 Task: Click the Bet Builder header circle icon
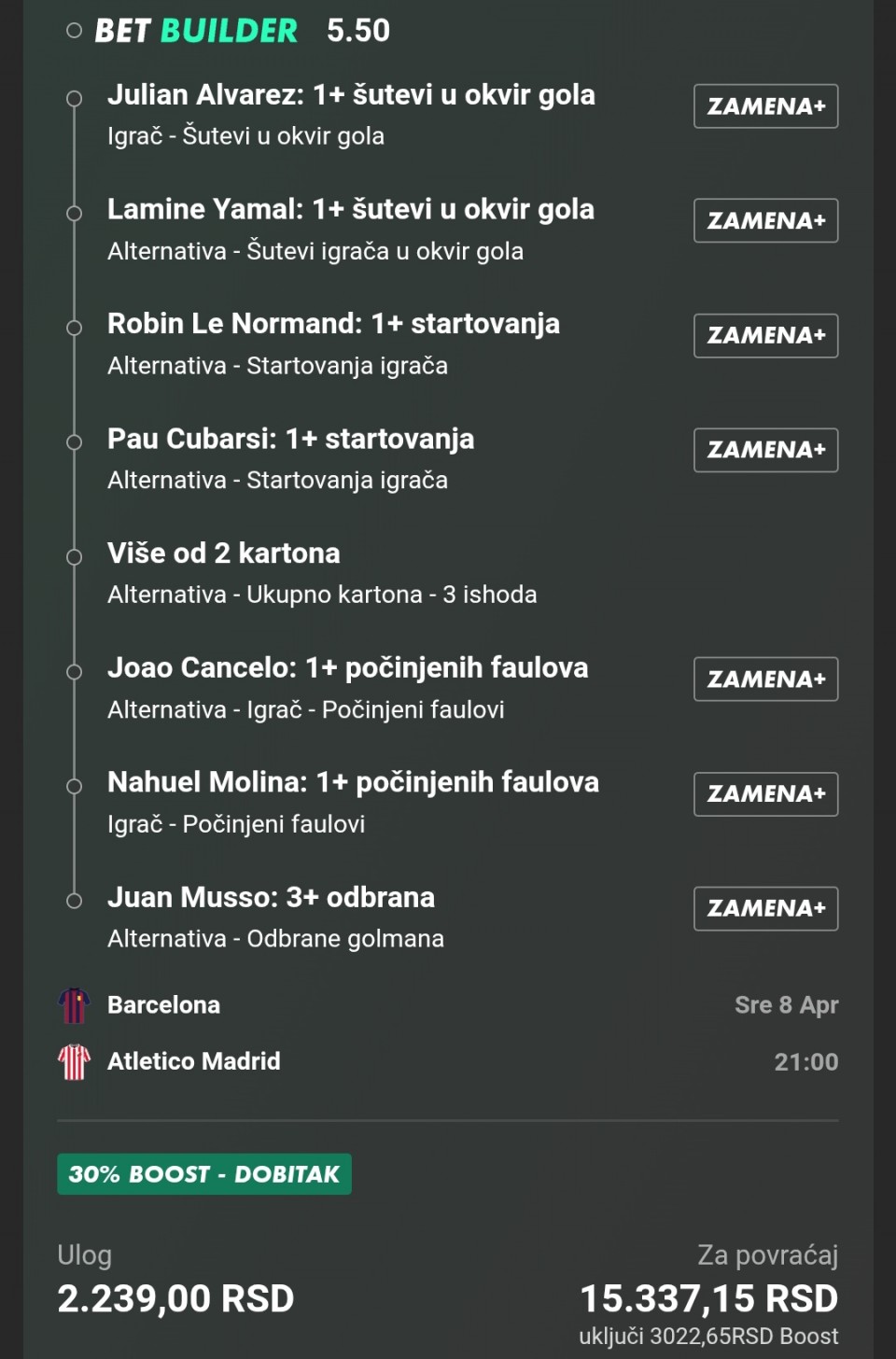pyautogui.click(x=75, y=31)
